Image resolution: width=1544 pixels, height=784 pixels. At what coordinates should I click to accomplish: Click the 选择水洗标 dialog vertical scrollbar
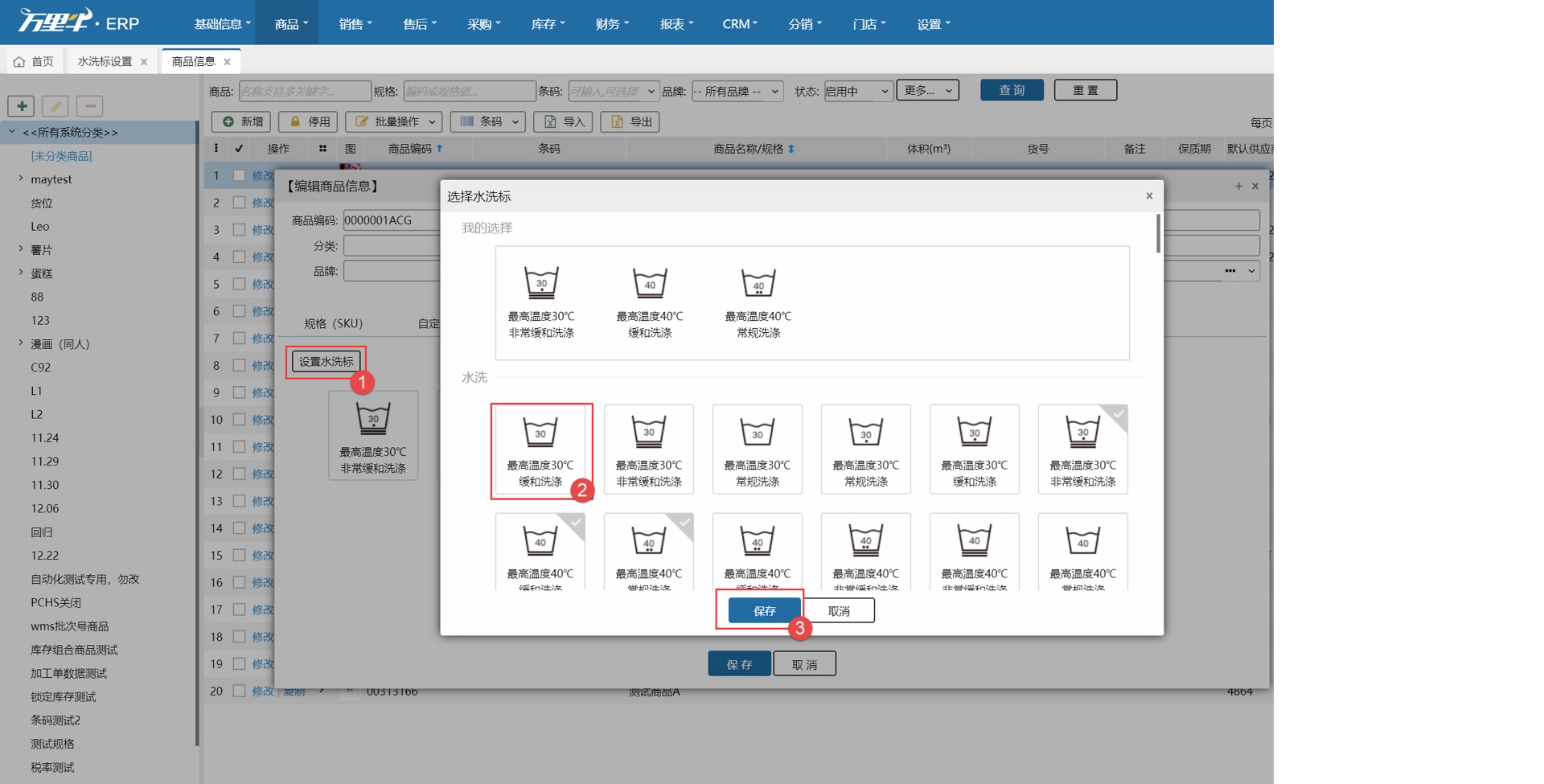[1158, 233]
